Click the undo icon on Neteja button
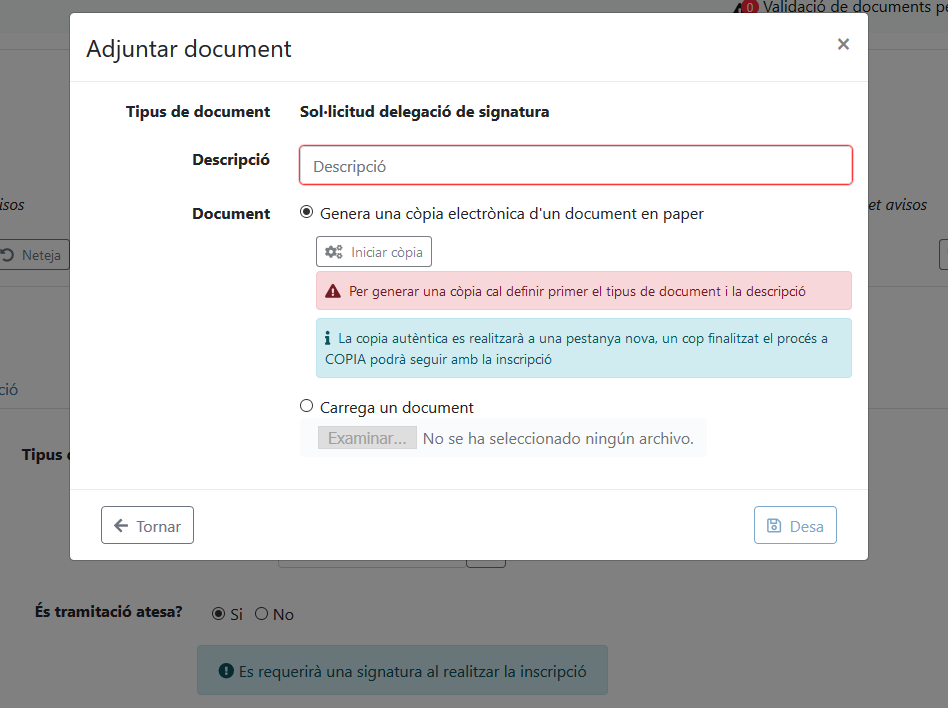Image resolution: width=948 pixels, height=708 pixels. [x=8, y=255]
